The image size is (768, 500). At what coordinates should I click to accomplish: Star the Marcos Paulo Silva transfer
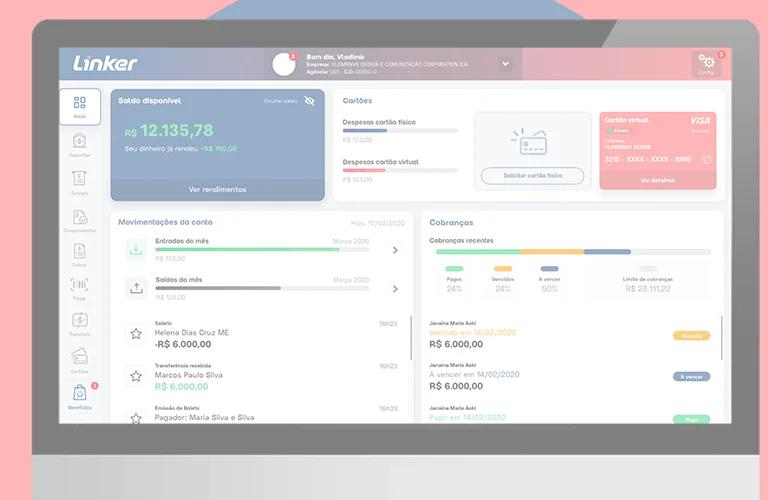click(x=136, y=376)
